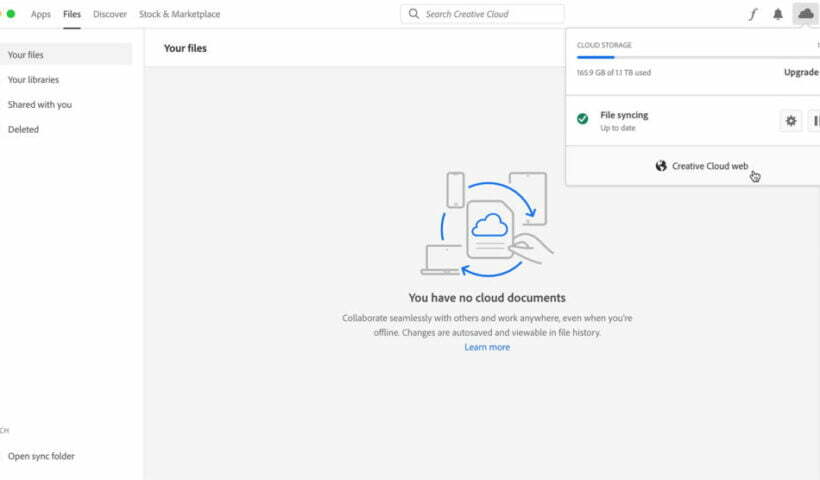
Task: Click the Upgrade storage button
Action: [801, 72]
